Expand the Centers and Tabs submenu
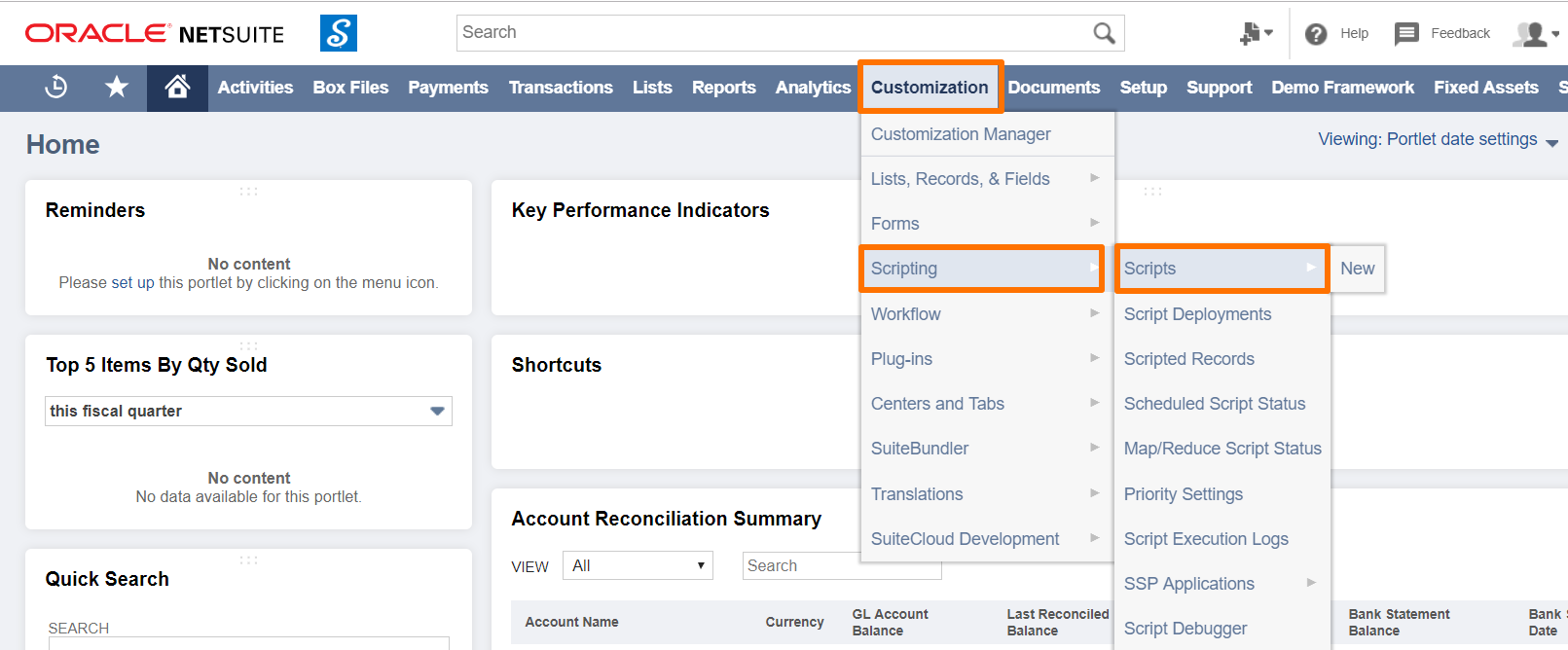1568x650 pixels. coord(987,404)
